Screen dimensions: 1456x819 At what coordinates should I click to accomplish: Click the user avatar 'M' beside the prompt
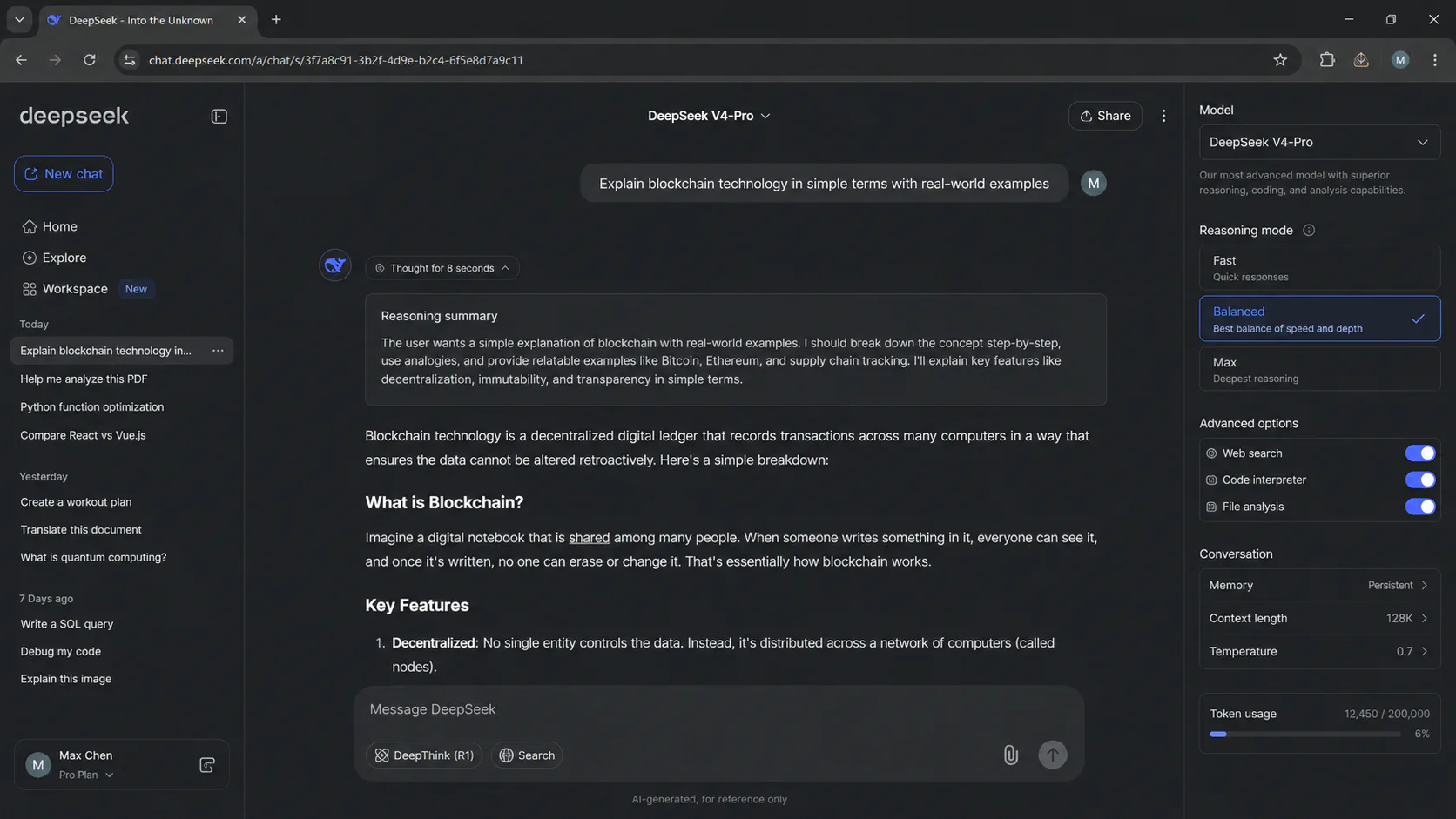(1094, 184)
